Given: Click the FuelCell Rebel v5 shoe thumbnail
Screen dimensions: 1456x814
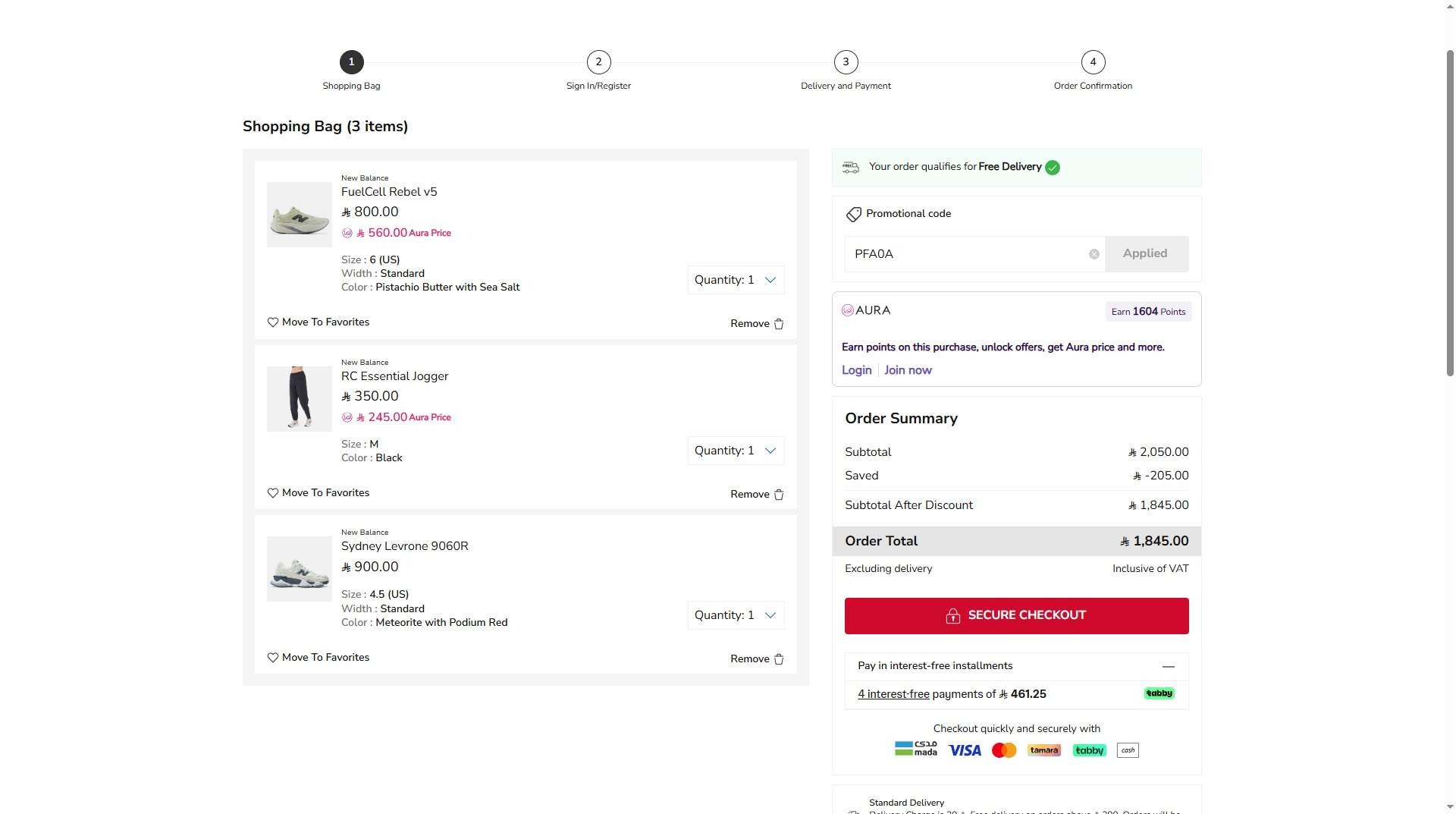Looking at the screenshot, I should [299, 215].
